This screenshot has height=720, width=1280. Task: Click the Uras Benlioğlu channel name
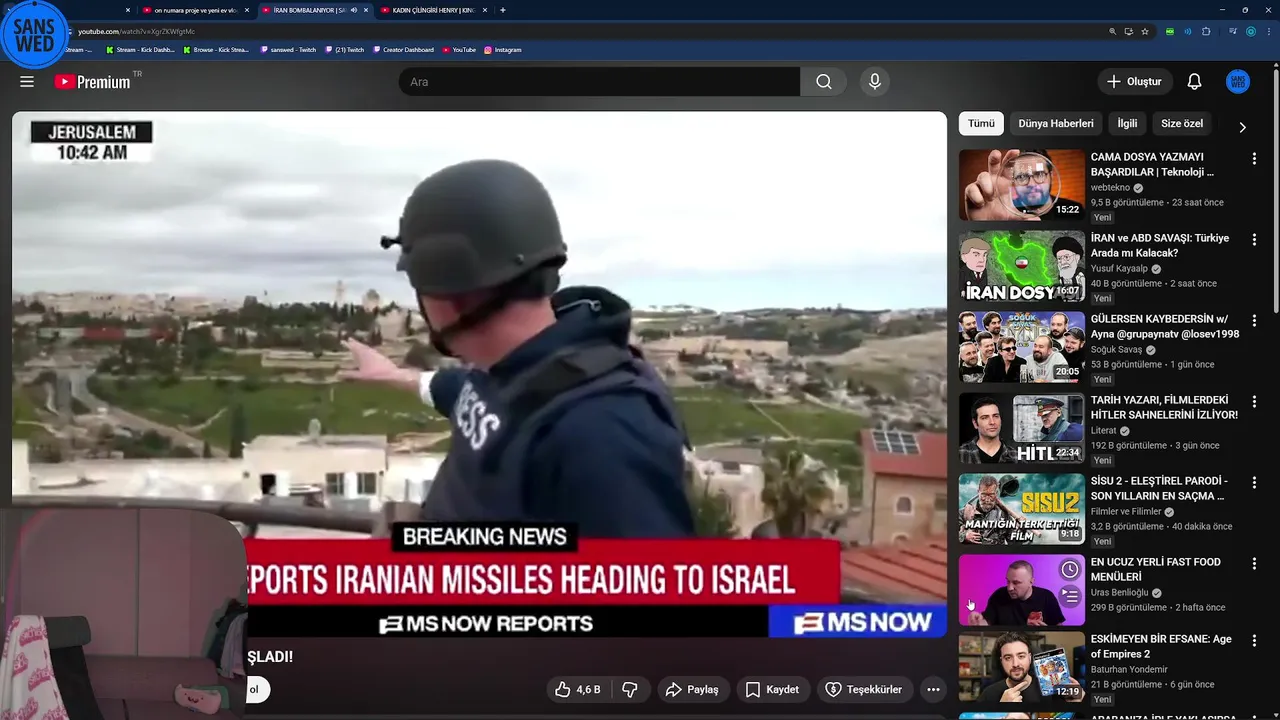1119,593
